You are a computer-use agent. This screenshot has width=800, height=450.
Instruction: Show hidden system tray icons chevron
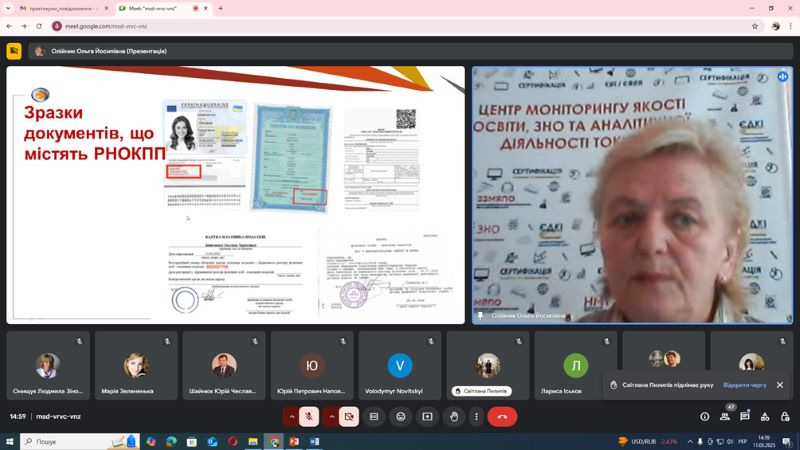[690, 441]
